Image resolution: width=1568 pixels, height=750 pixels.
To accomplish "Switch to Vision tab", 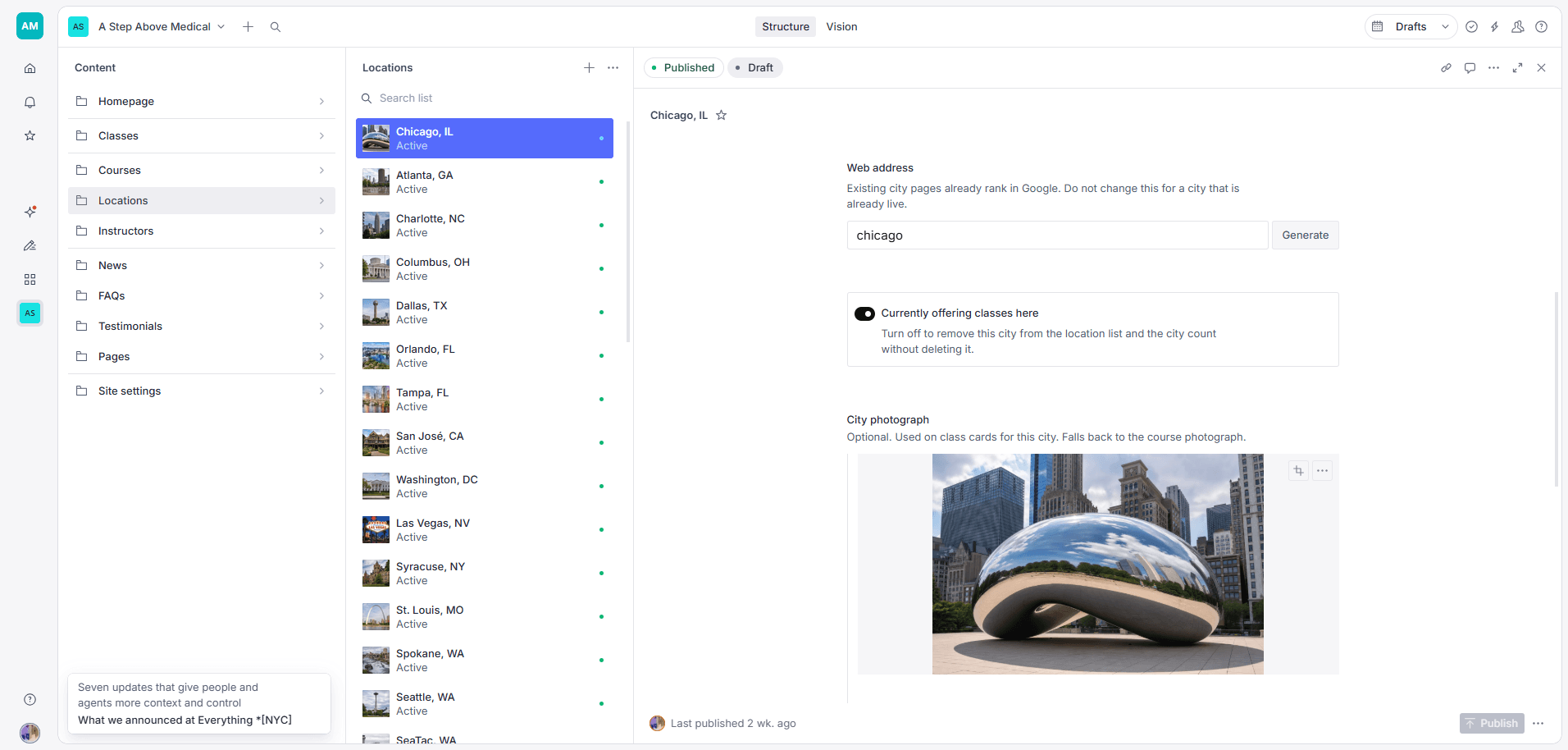I will coord(841,27).
